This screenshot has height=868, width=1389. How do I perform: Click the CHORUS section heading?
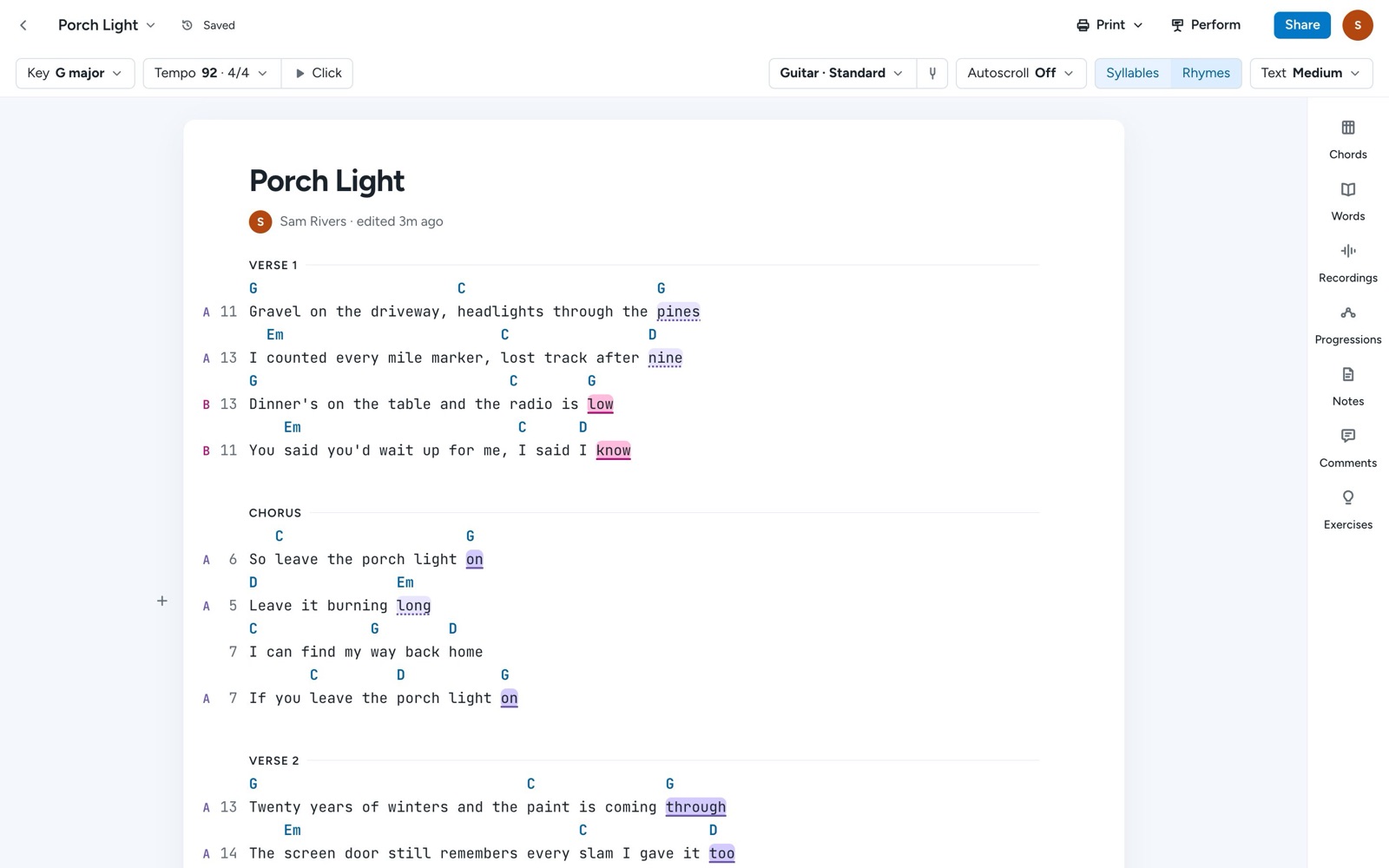(275, 513)
